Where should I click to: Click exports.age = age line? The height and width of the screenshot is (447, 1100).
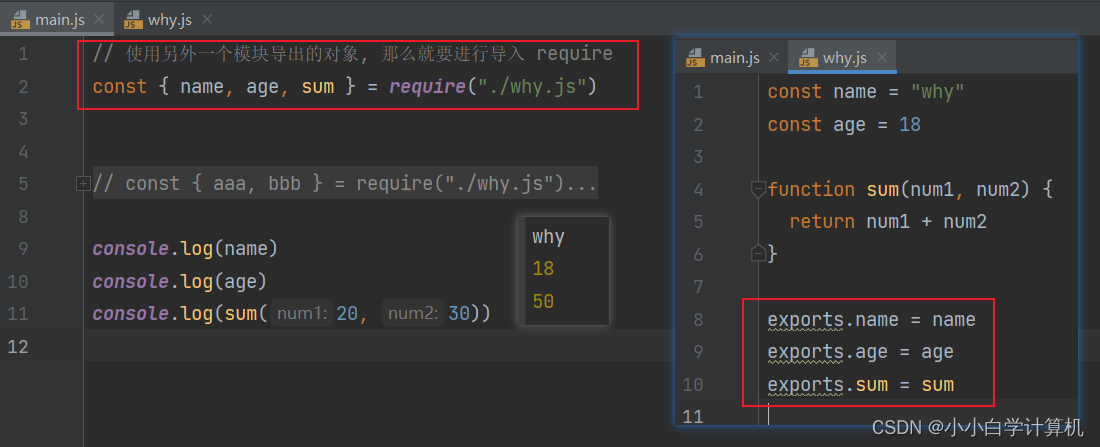[860, 352]
